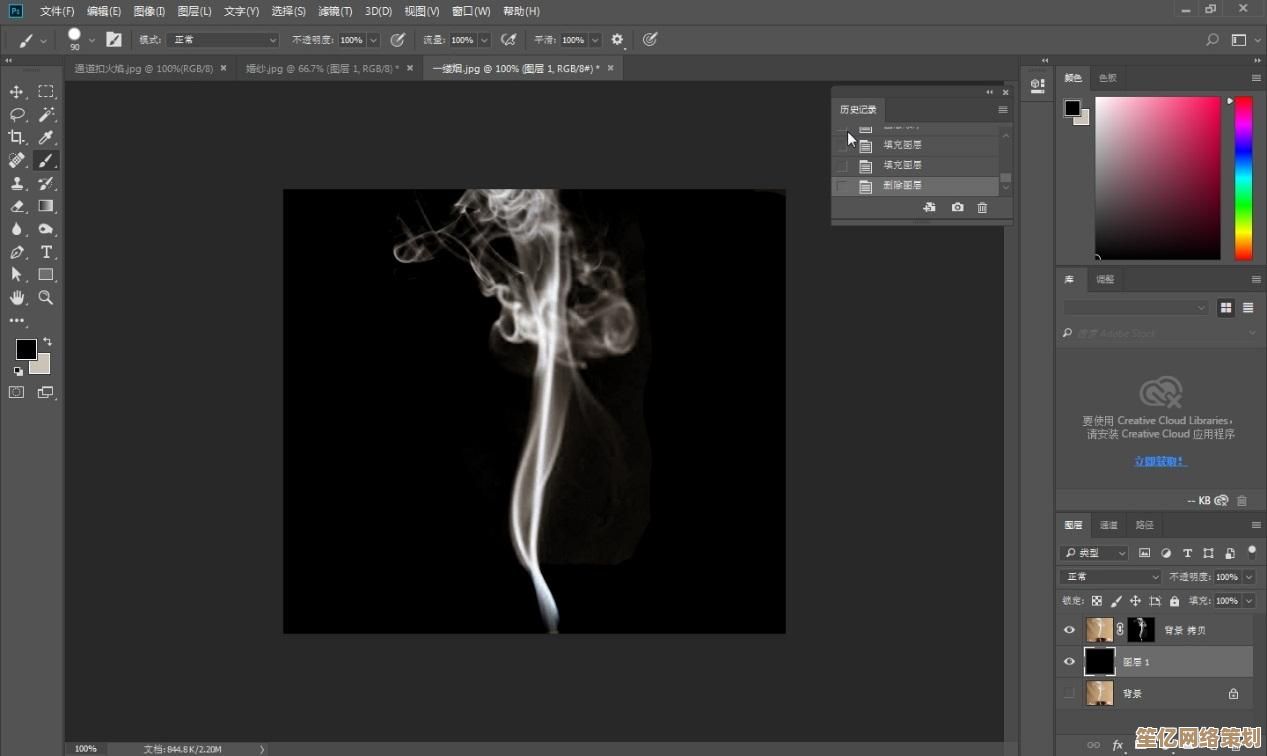Select the Magic Wand tool
Screen dimensions: 1267x756
46,115
